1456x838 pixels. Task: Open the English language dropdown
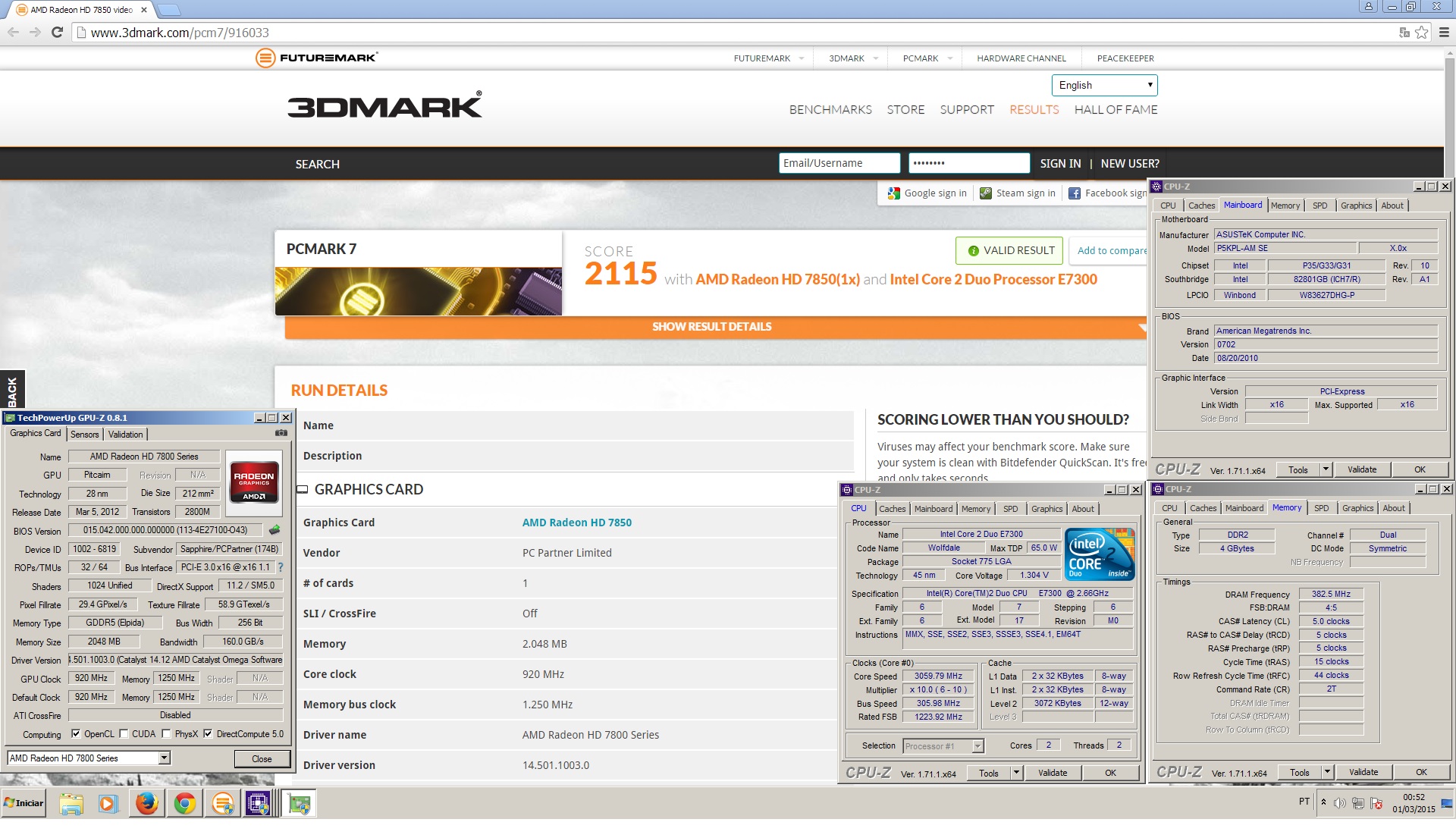point(1104,85)
